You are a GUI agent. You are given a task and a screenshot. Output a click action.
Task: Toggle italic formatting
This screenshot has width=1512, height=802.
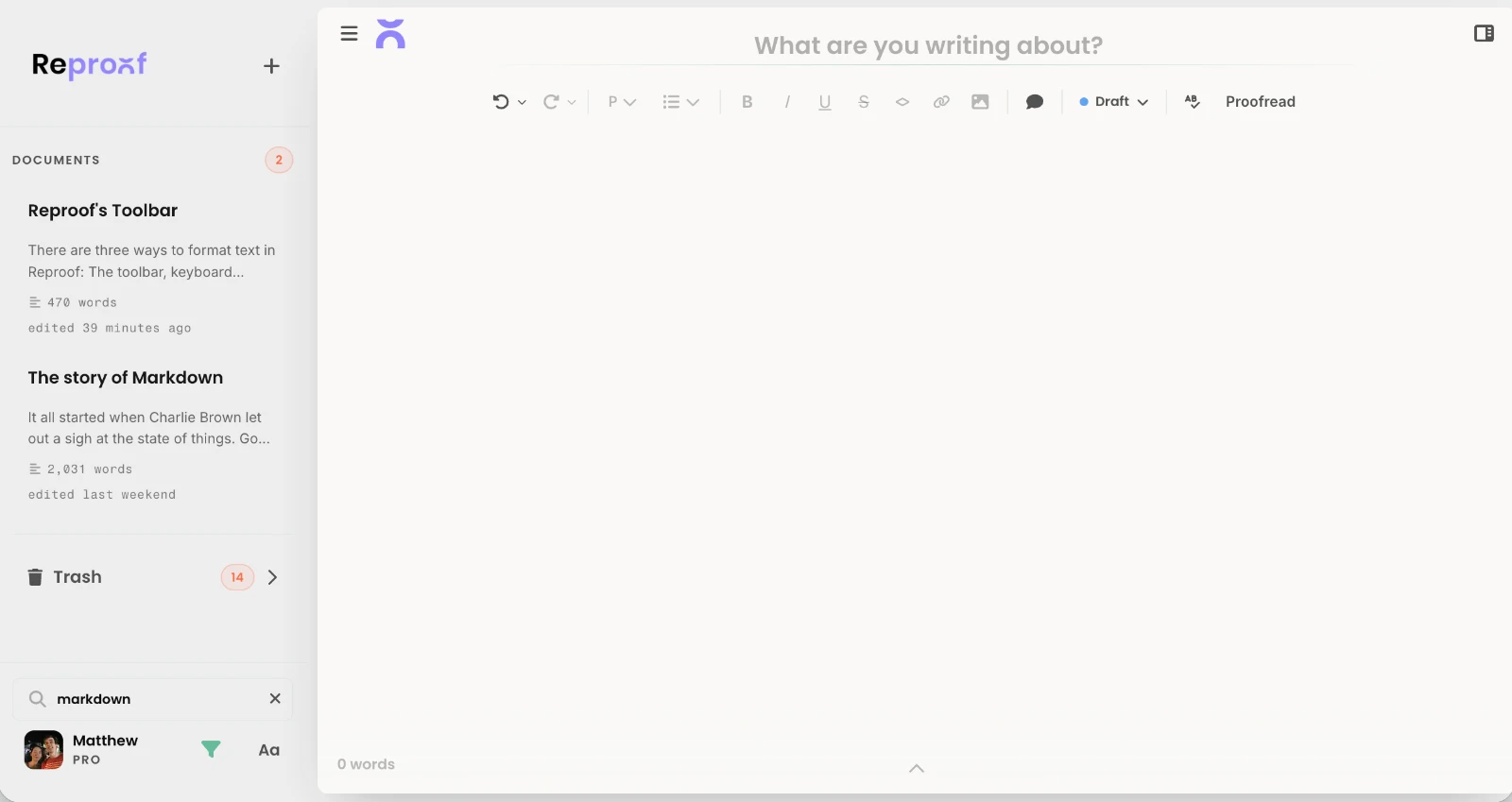pos(787,102)
